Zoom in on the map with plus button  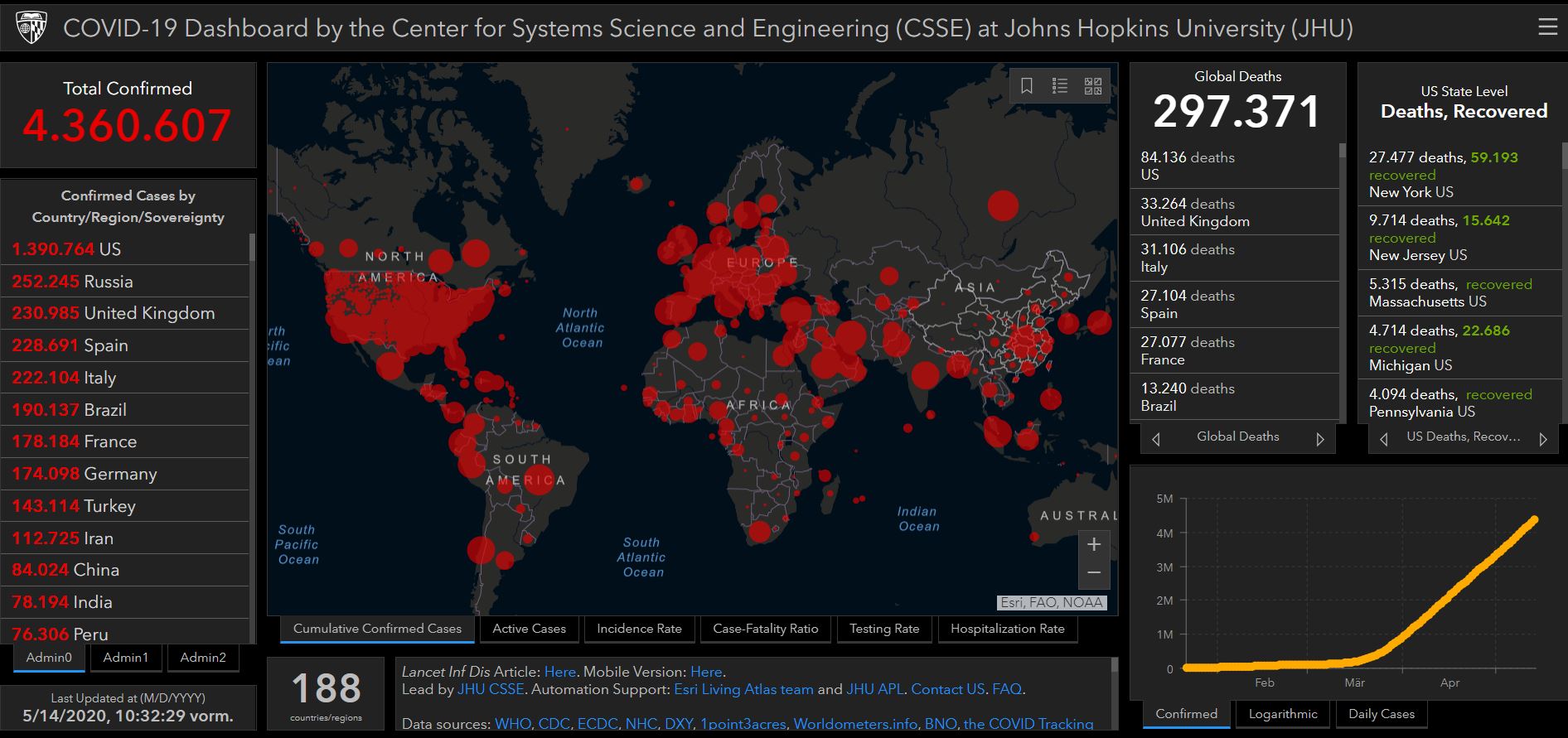pyautogui.click(x=1093, y=544)
